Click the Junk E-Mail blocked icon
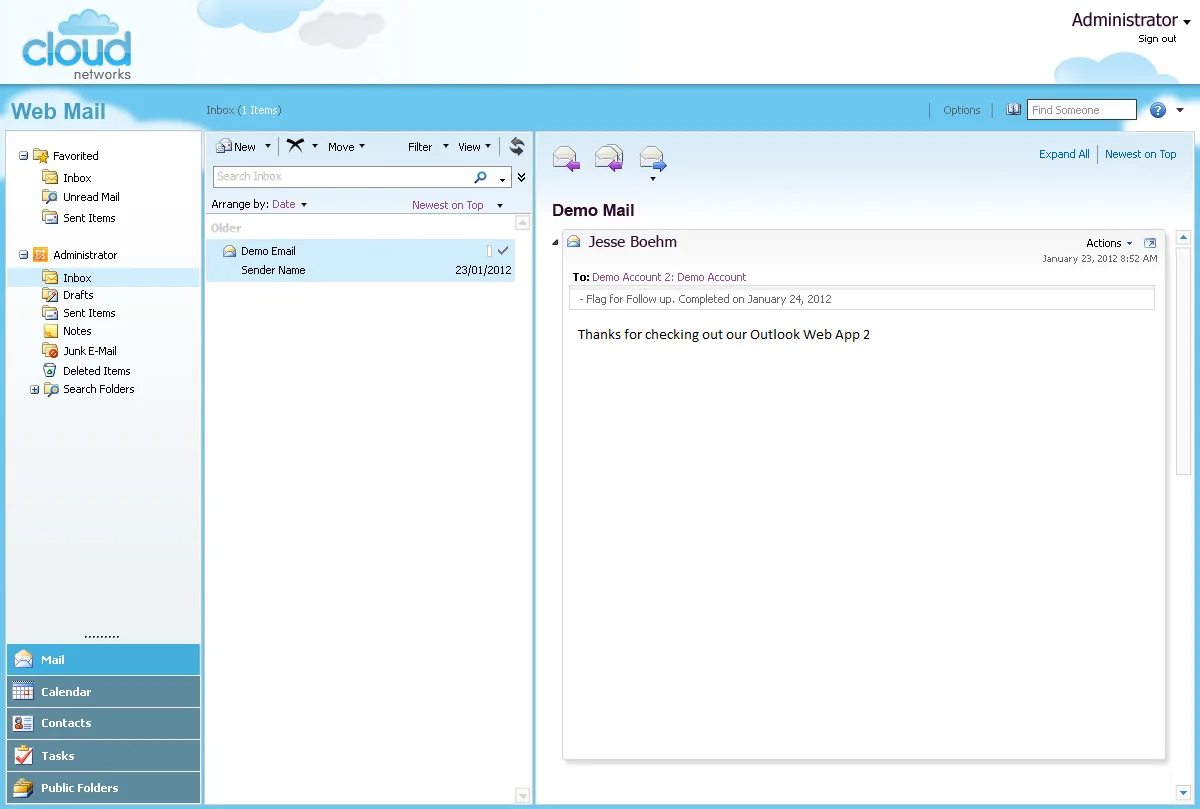 (x=50, y=351)
